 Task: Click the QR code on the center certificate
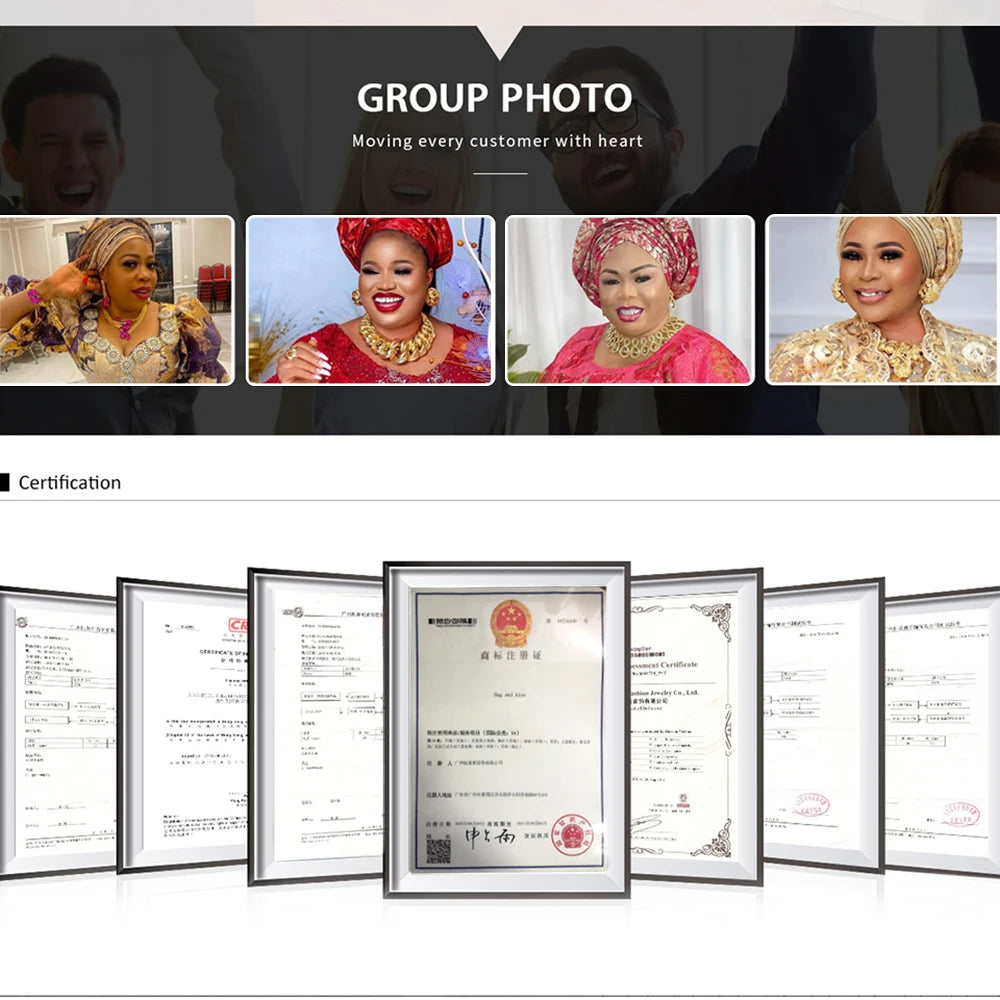pos(438,850)
